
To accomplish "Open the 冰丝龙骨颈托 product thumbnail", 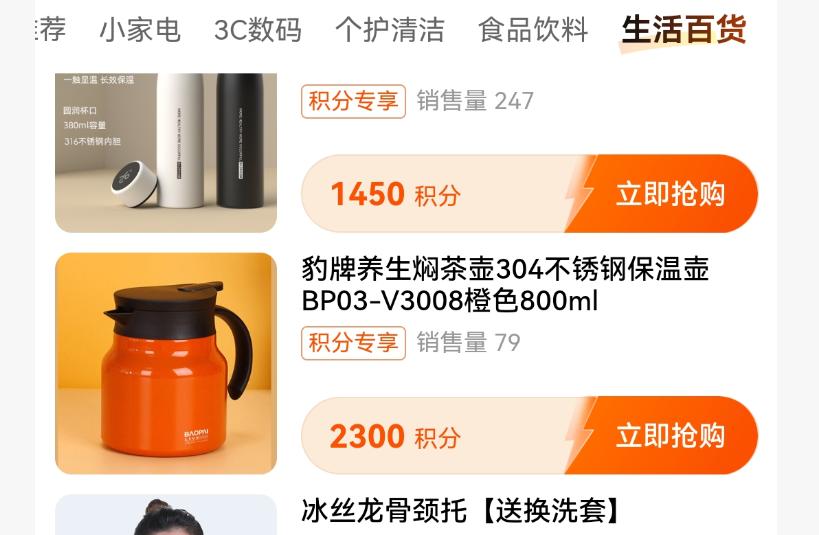I will [166, 515].
